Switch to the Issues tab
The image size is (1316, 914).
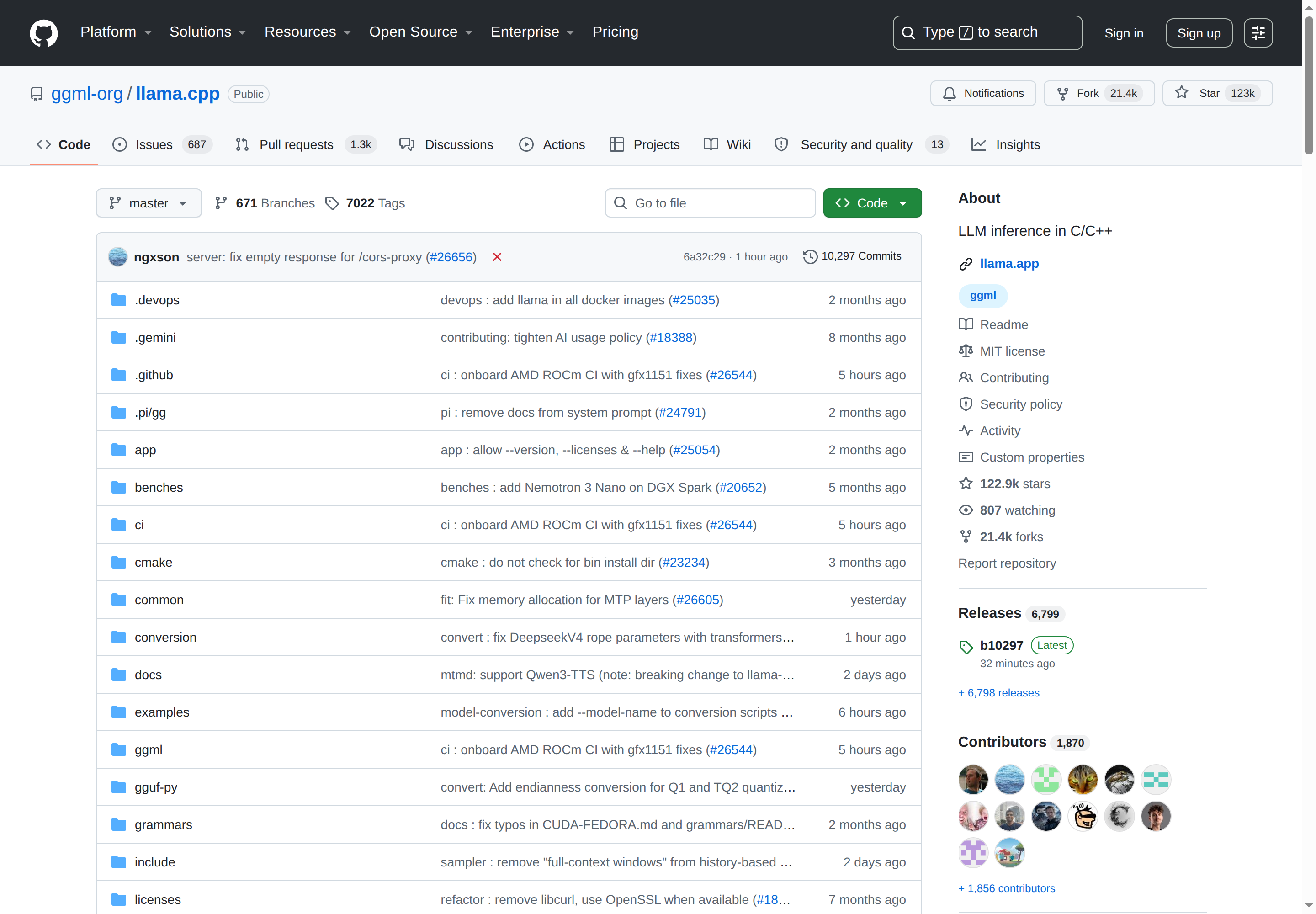(x=162, y=145)
